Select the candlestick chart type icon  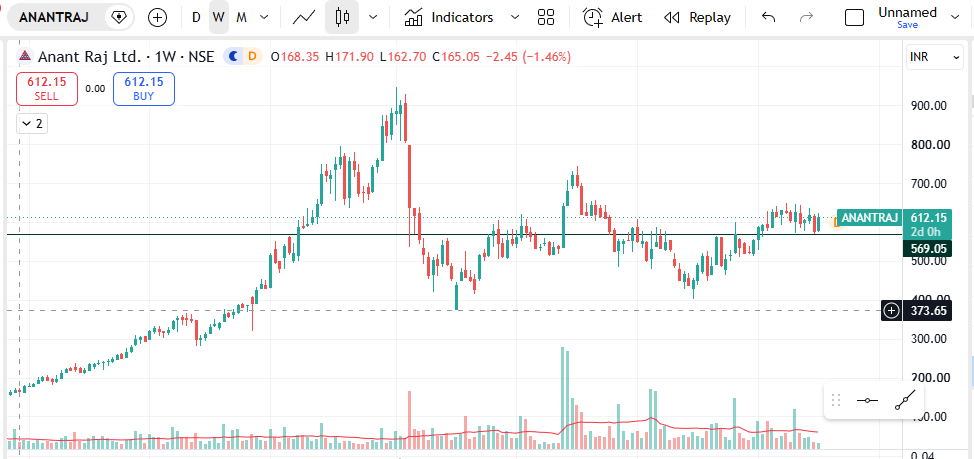pos(342,17)
